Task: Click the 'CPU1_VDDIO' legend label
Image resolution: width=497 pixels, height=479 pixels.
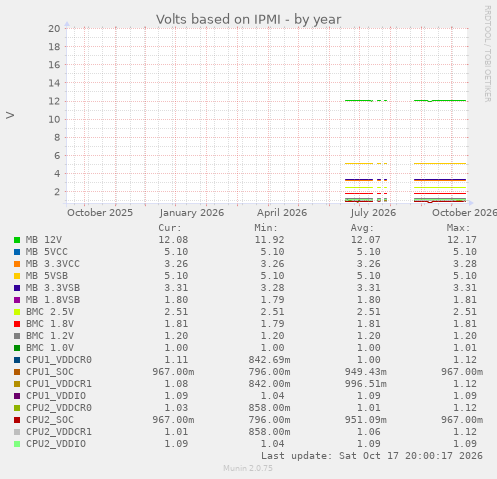Action: pyautogui.click(x=56, y=396)
